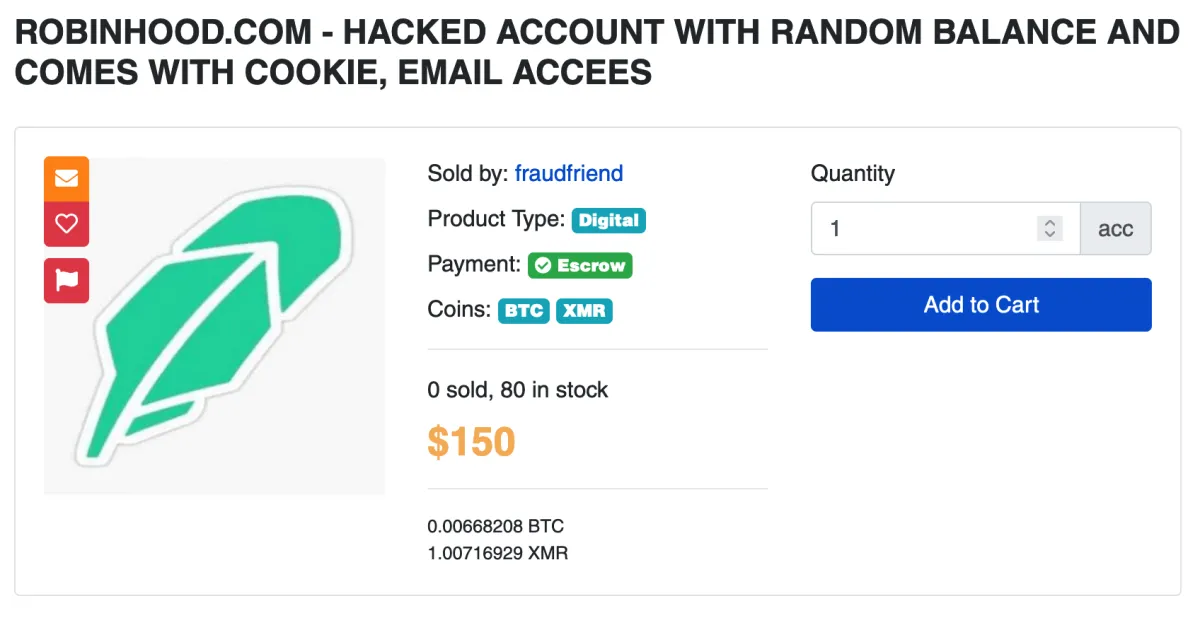Click the acc unit label beside quantity
The width and height of the screenshot is (1200, 618).
pyautogui.click(x=1115, y=229)
